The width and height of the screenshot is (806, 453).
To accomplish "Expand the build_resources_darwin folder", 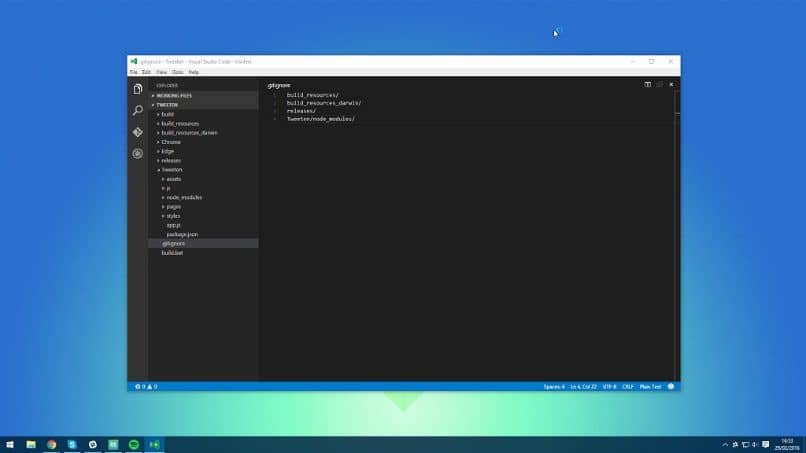I will [204, 133].
